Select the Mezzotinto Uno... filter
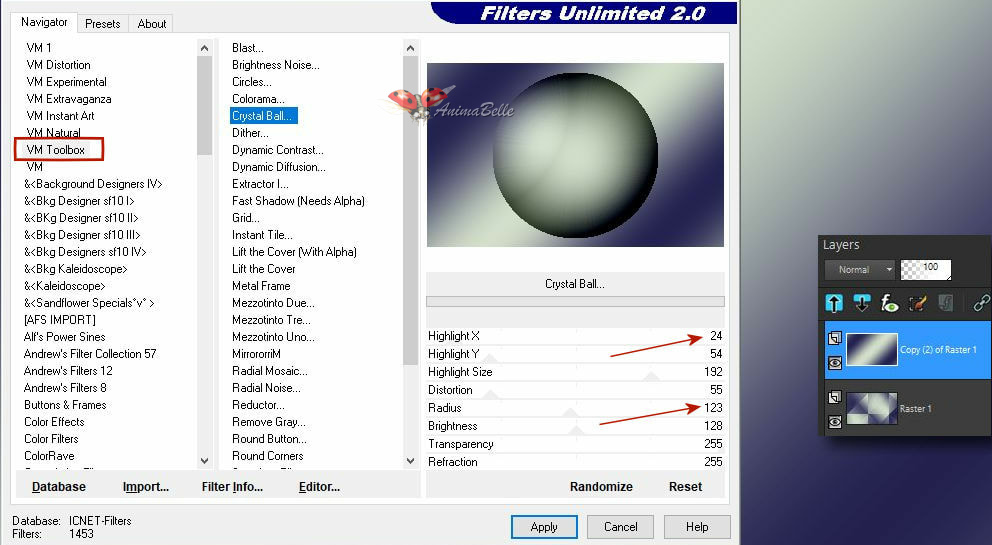 [x=273, y=337]
